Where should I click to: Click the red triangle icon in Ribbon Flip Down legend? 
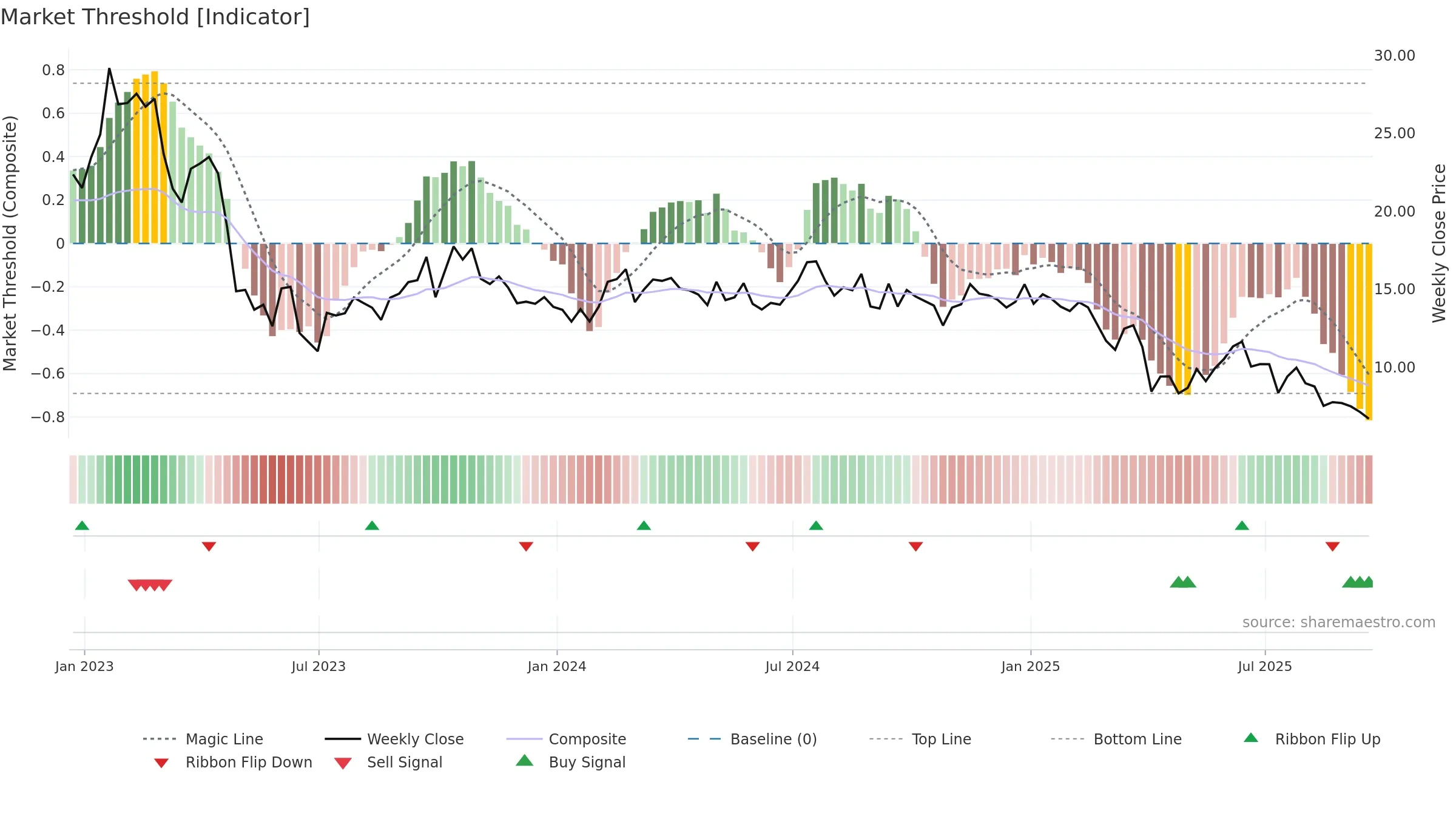pyautogui.click(x=161, y=763)
